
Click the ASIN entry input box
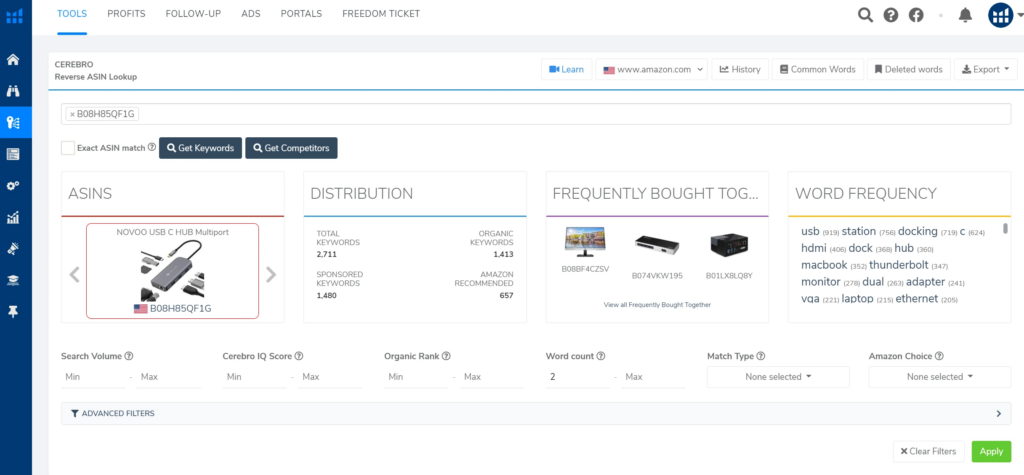pos(536,114)
